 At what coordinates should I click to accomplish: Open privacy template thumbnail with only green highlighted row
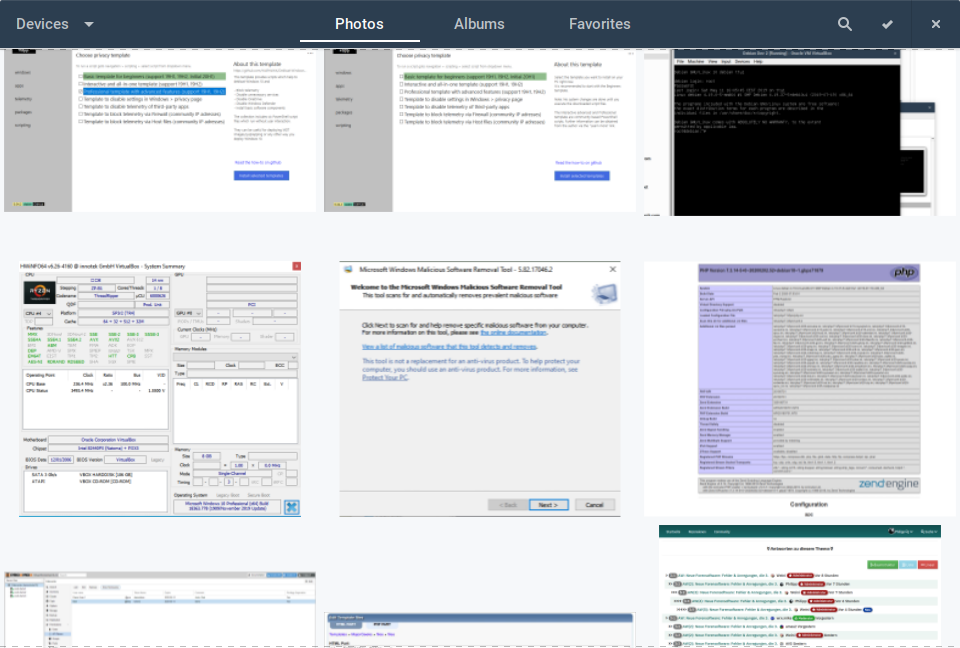(x=480, y=130)
